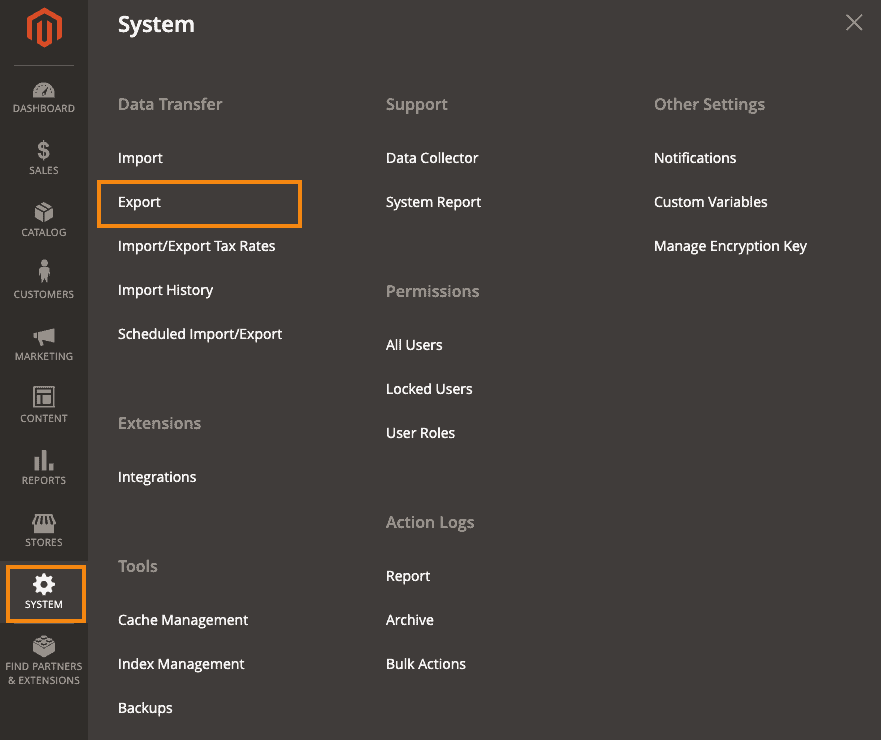This screenshot has height=740, width=881.
Task: Open Scheduled Import/Export
Action: pyautogui.click(x=200, y=334)
